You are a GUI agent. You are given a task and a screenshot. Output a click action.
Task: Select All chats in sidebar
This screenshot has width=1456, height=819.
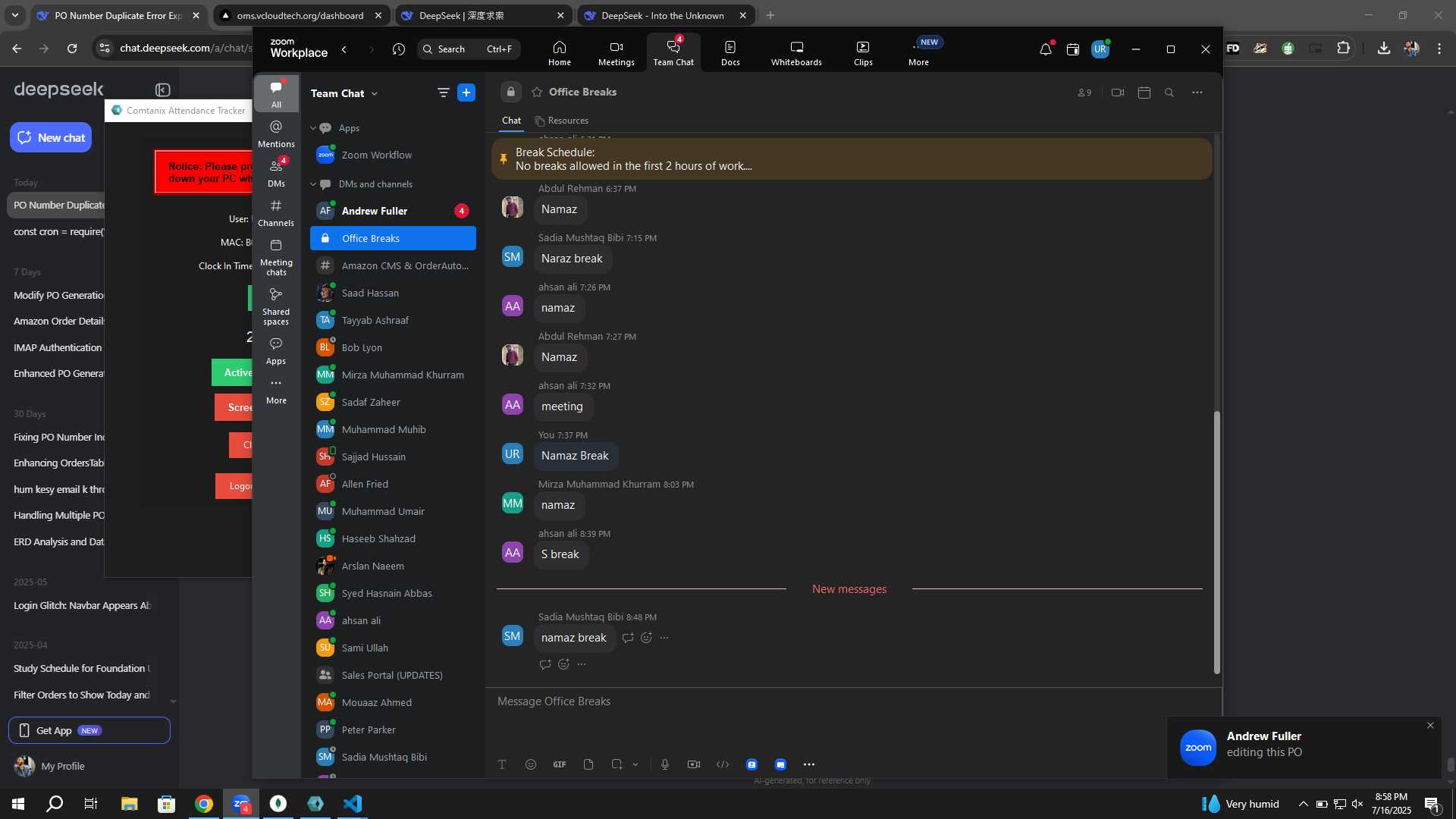(276, 94)
